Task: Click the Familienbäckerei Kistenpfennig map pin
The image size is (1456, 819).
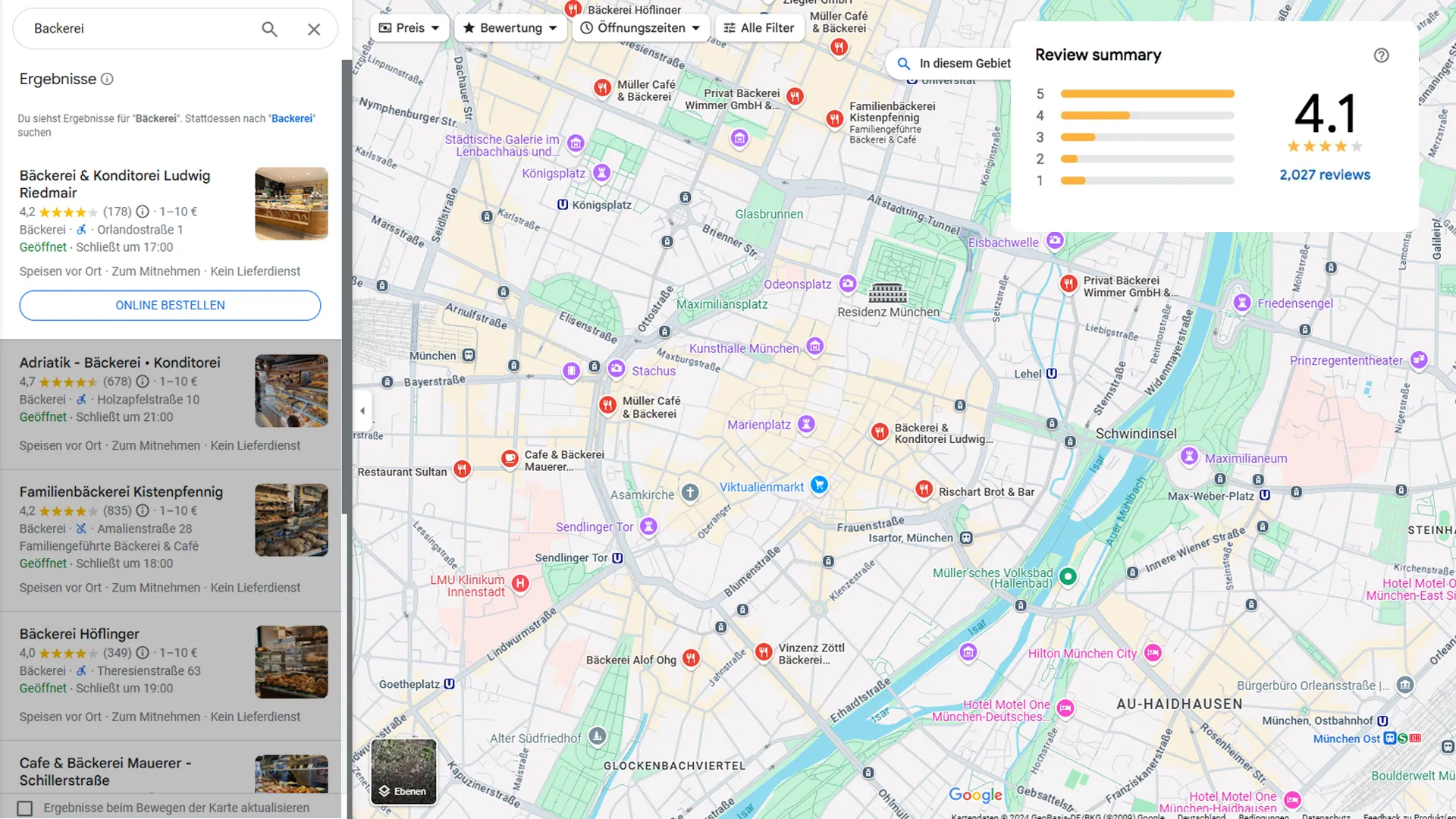Action: click(834, 119)
